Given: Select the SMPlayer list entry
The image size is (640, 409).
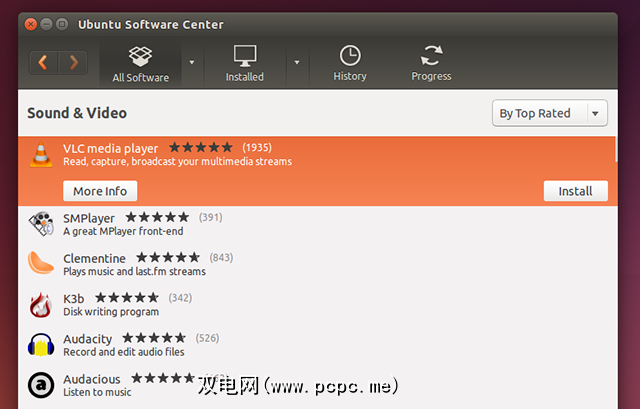Looking at the screenshot, I should (317, 225).
